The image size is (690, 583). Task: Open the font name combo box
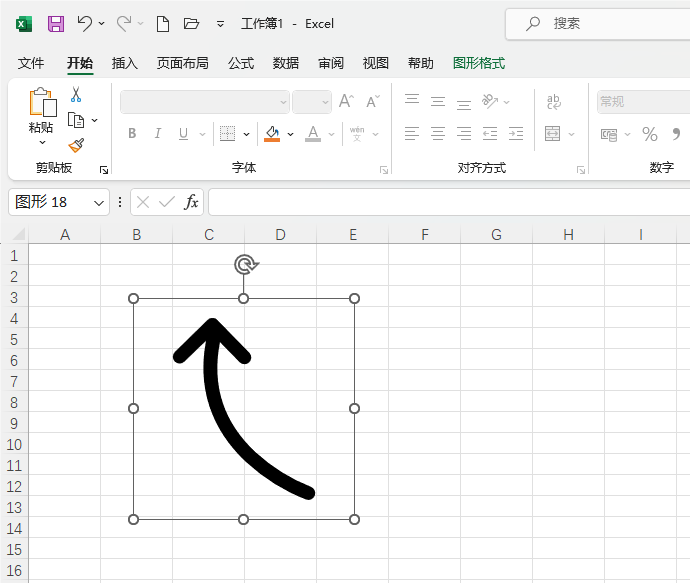click(205, 102)
